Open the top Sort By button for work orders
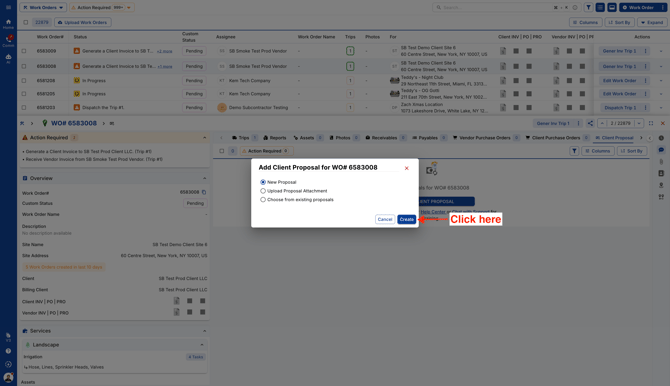Screen dimensions: 670x386 619,22
